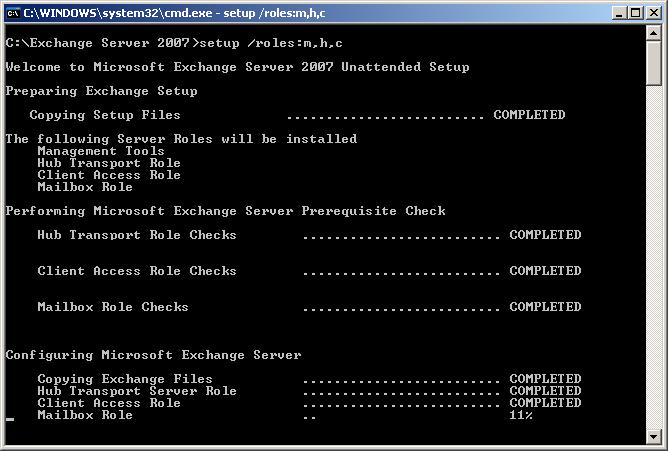Click COMPLETED status beside Mailbox Role Checks
Screen dimensions: 668x451
click(x=545, y=307)
